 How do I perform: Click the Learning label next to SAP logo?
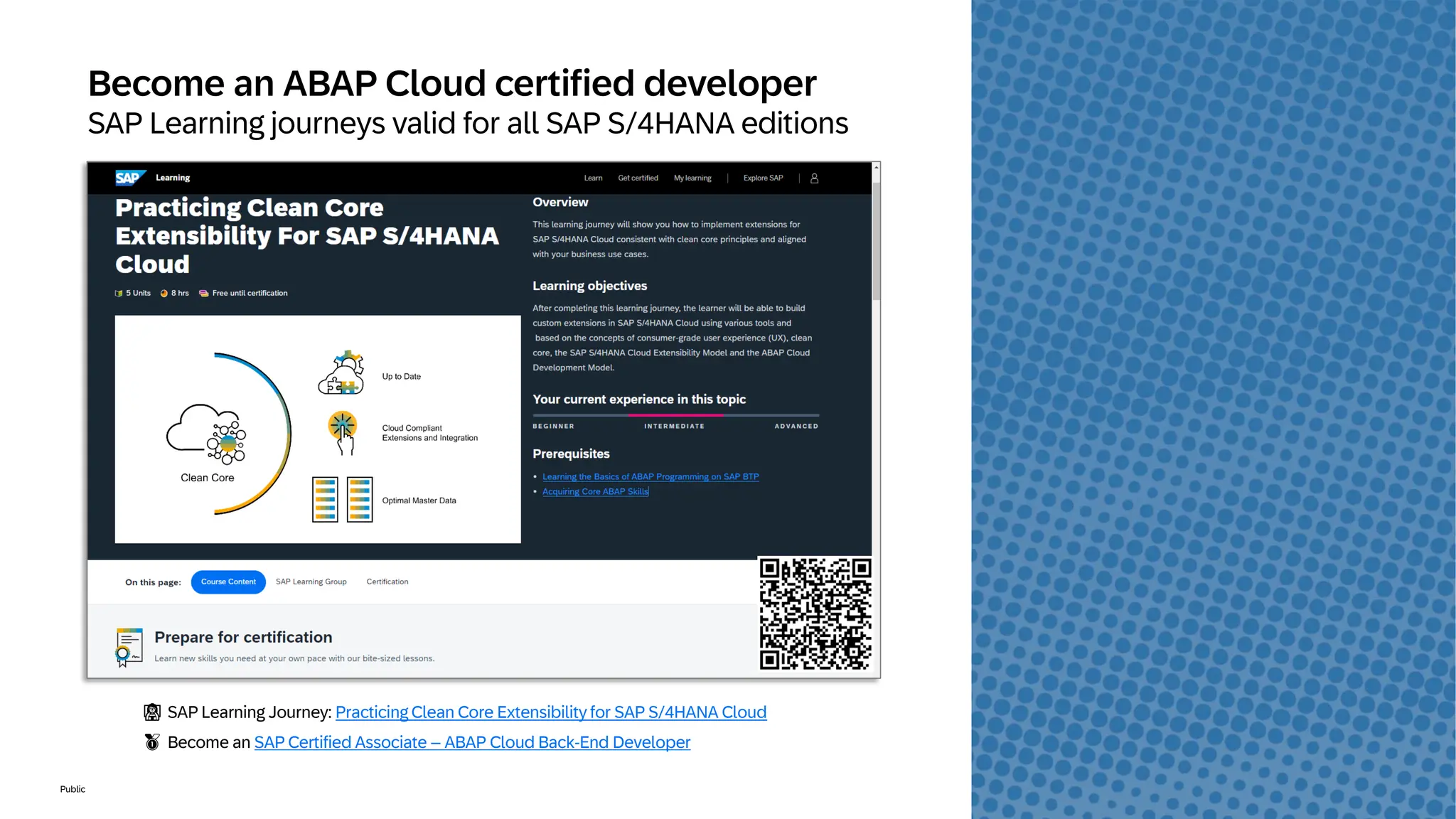[x=173, y=178]
